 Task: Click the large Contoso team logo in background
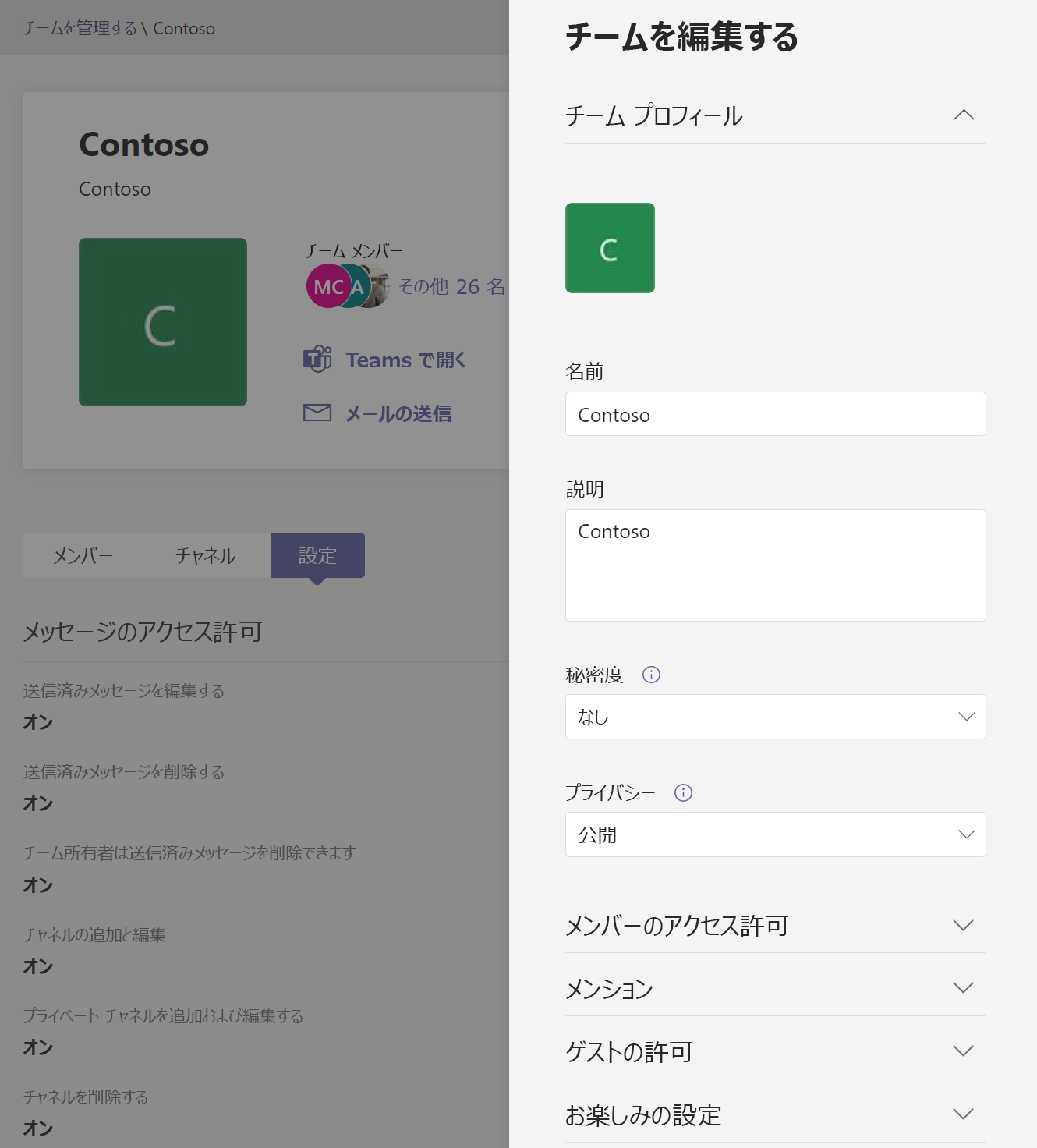click(x=163, y=322)
